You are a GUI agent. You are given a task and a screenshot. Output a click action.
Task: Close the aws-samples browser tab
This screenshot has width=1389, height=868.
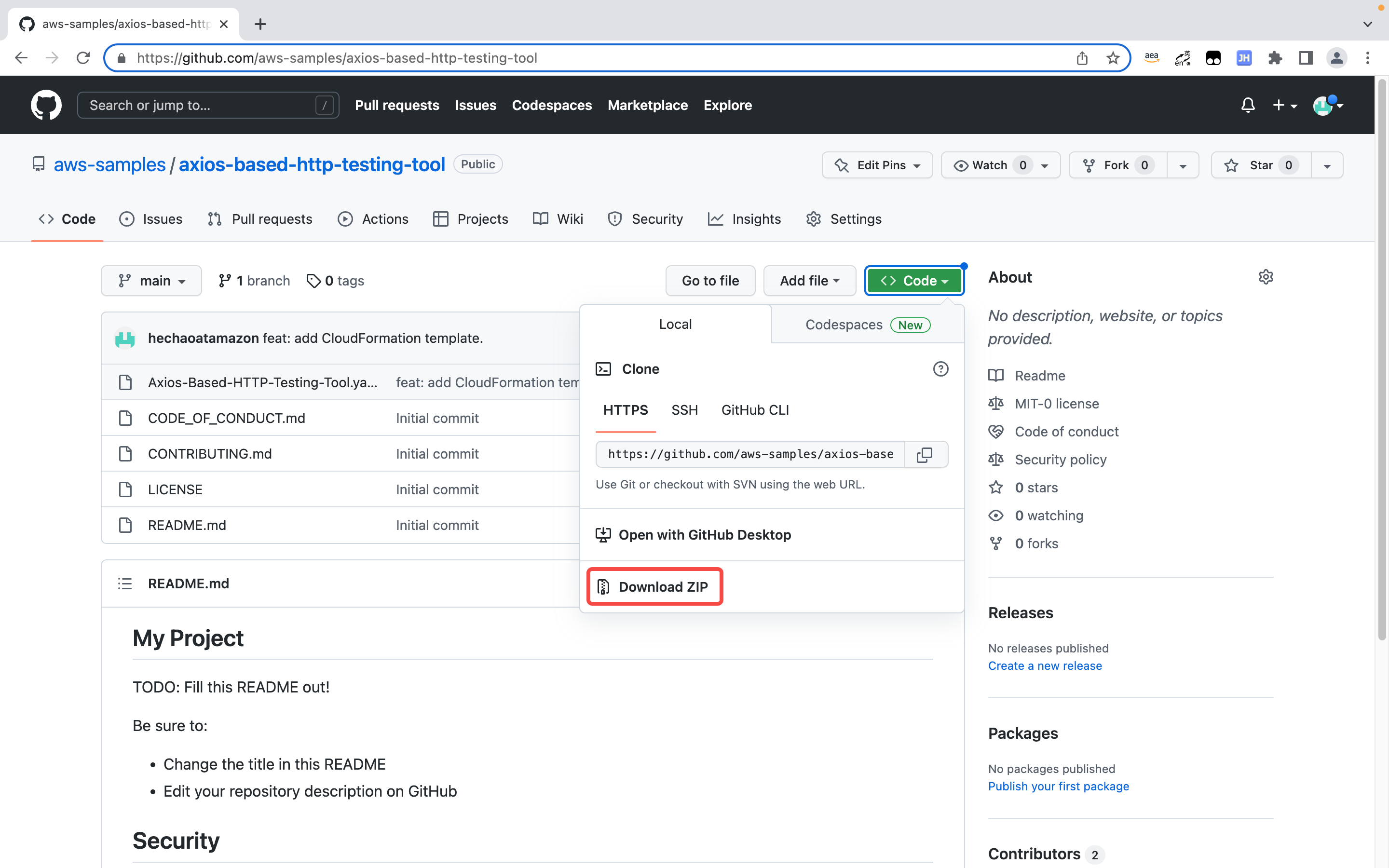(224, 24)
